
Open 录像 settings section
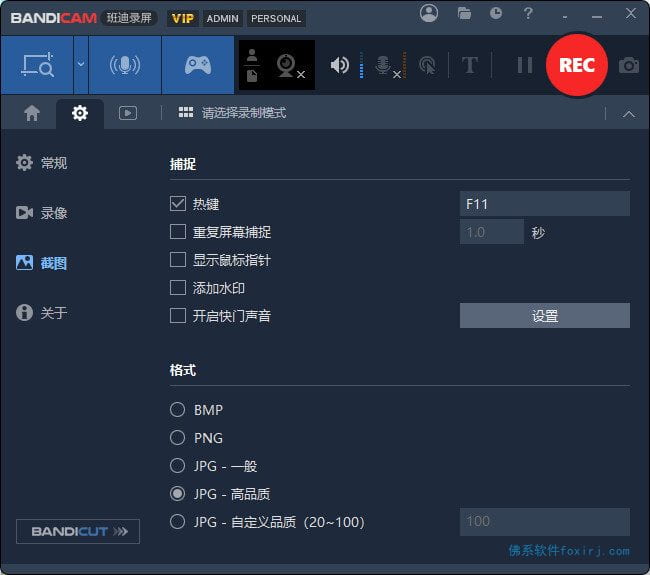pos(41,213)
